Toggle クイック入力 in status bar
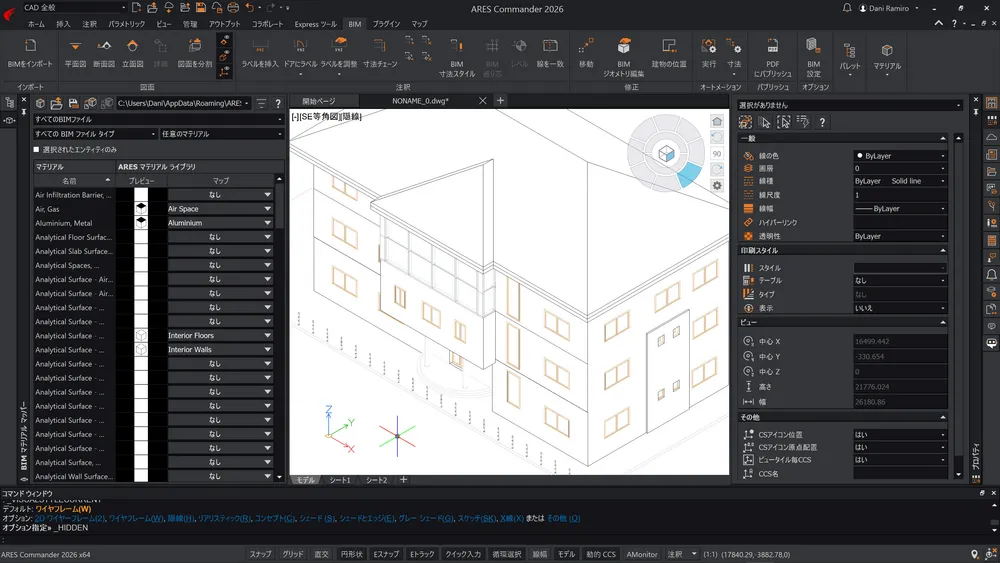1000x563 pixels. pyautogui.click(x=463, y=554)
